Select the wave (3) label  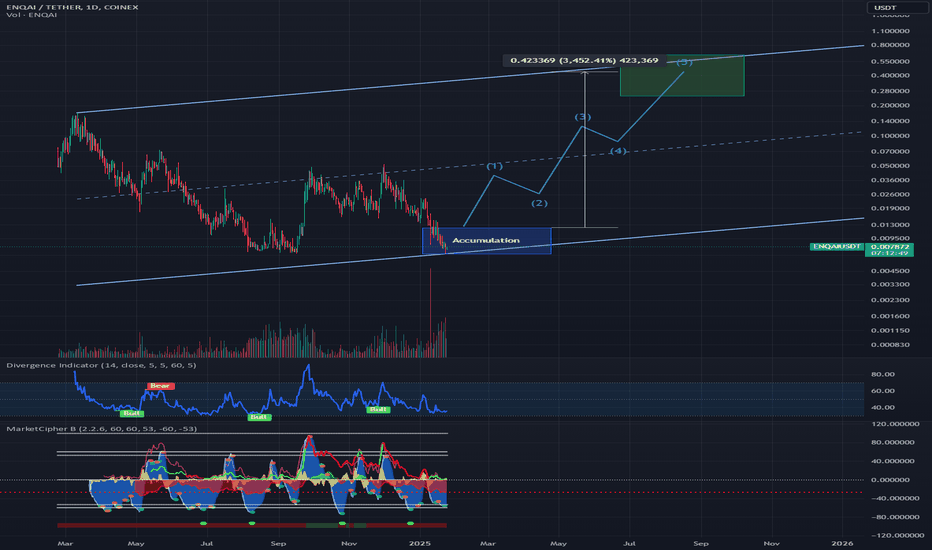click(582, 117)
